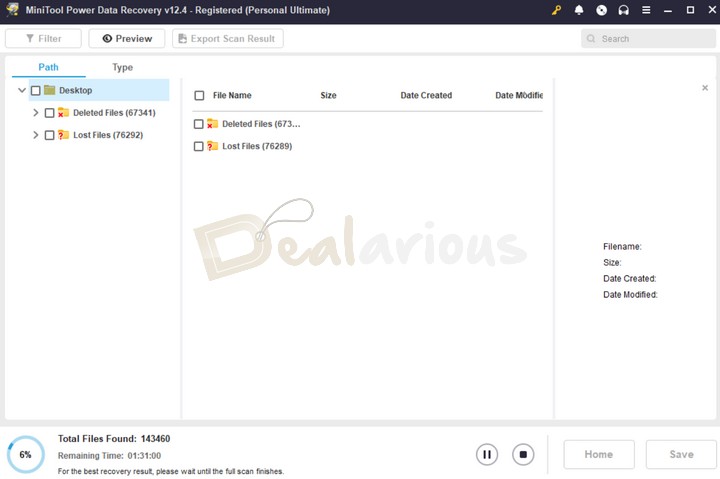Click the Deleted Files (673... row label
Screen dimensions: 720x479
261,124
